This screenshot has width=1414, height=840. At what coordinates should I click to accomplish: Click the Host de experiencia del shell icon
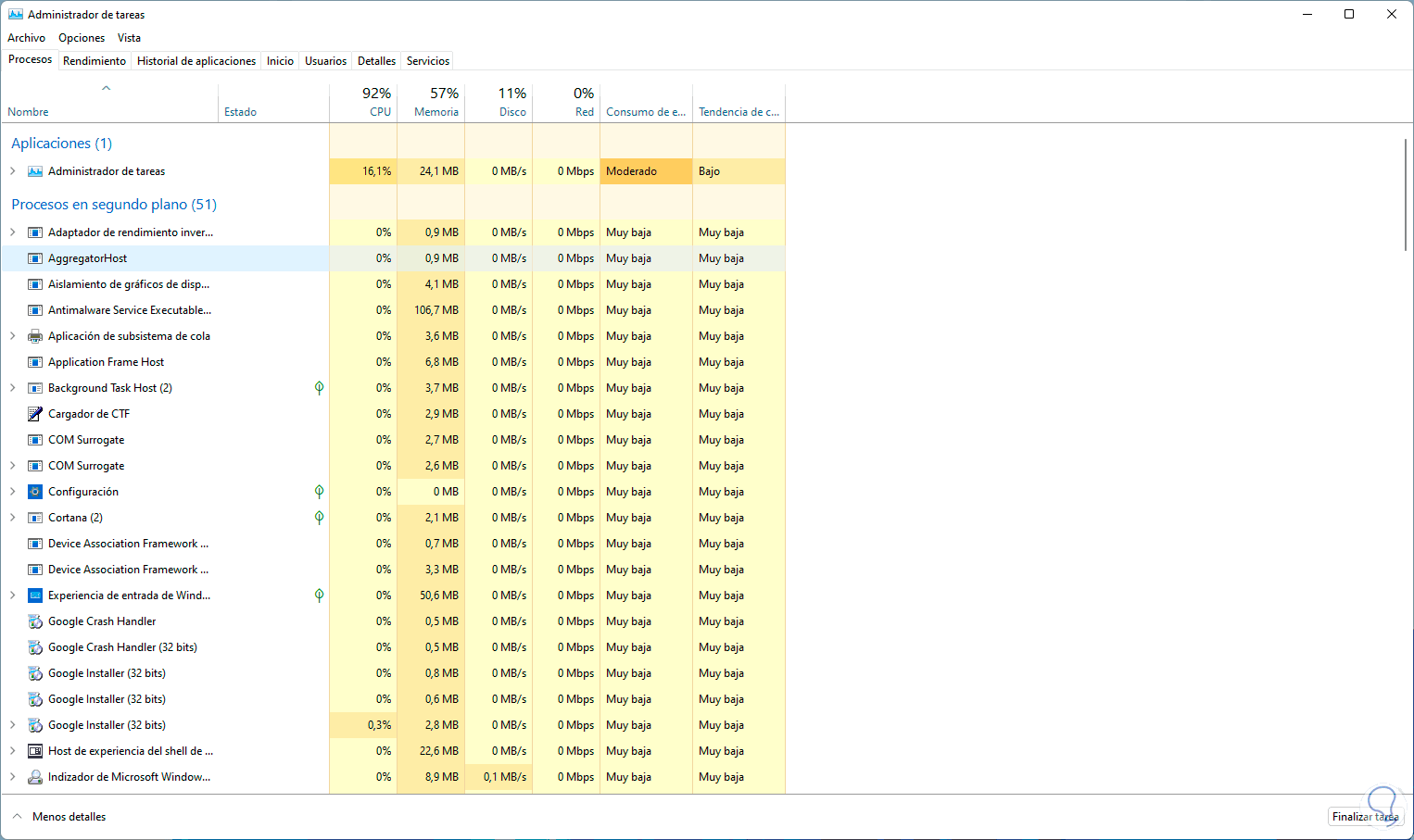35,751
